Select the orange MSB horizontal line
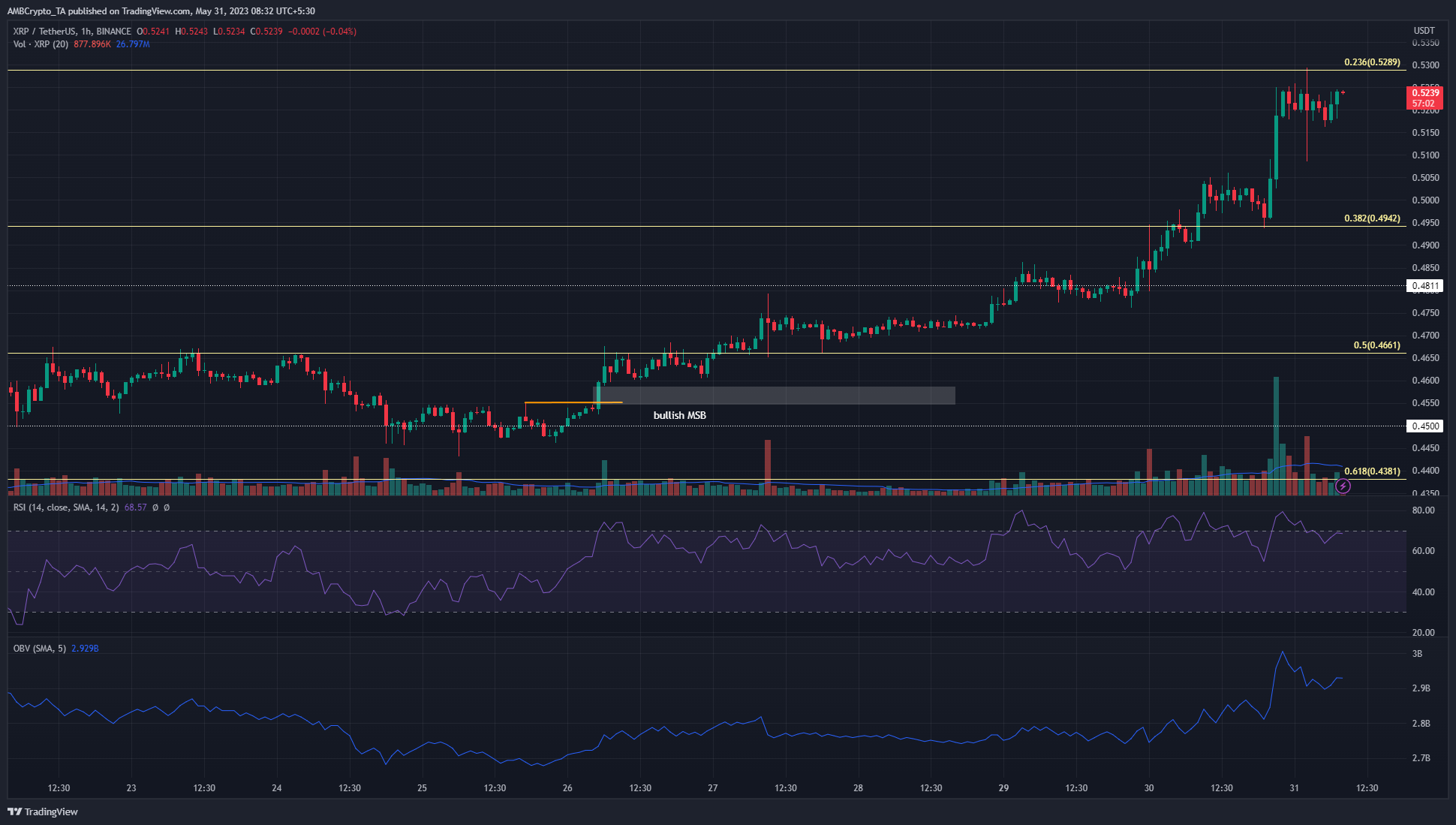This screenshot has height=825, width=1456. click(573, 403)
